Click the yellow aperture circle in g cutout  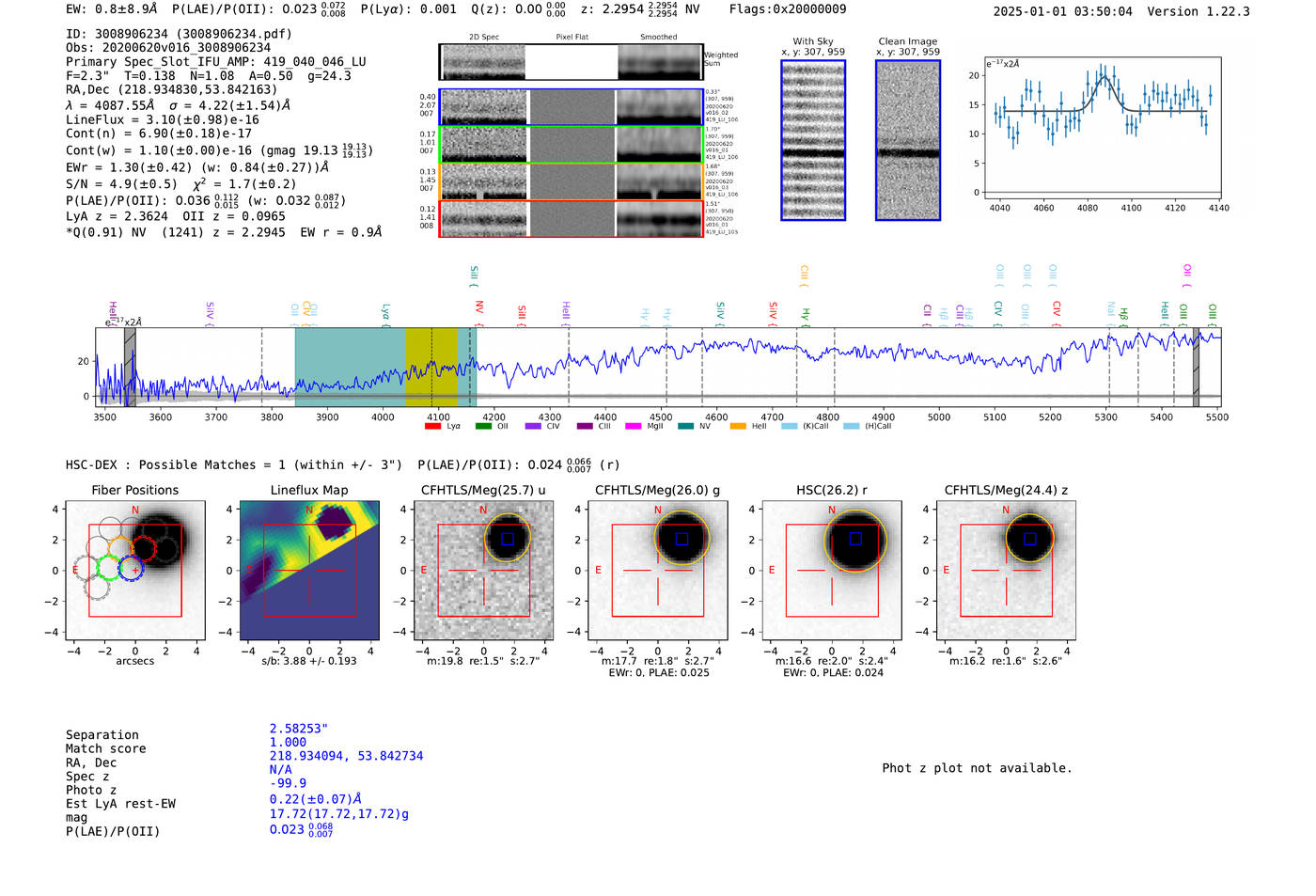click(682, 539)
